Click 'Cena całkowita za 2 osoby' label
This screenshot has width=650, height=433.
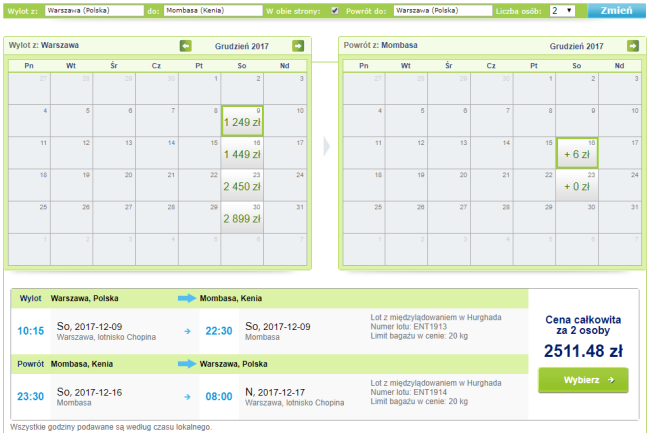click(583, 325)
